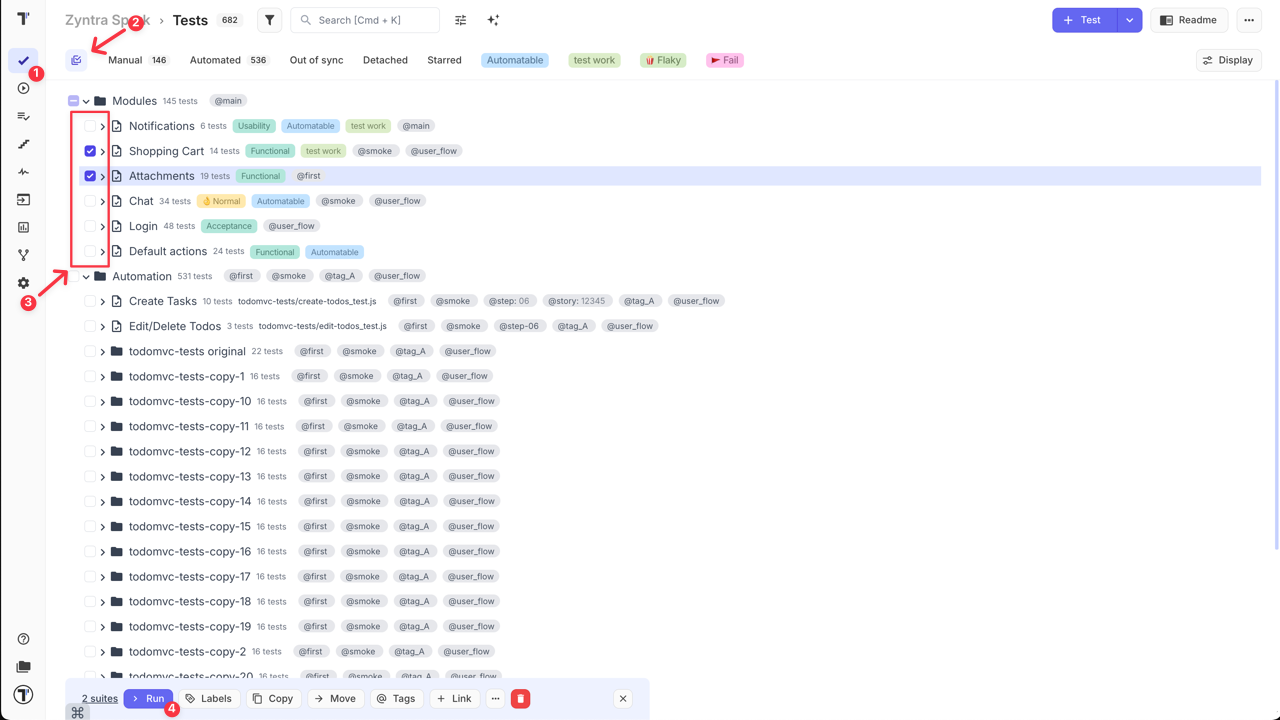Open the Starred tests tab
The width and height of the screenshot is (1280, 720).
pyautogui.click(x=444, y=60)
